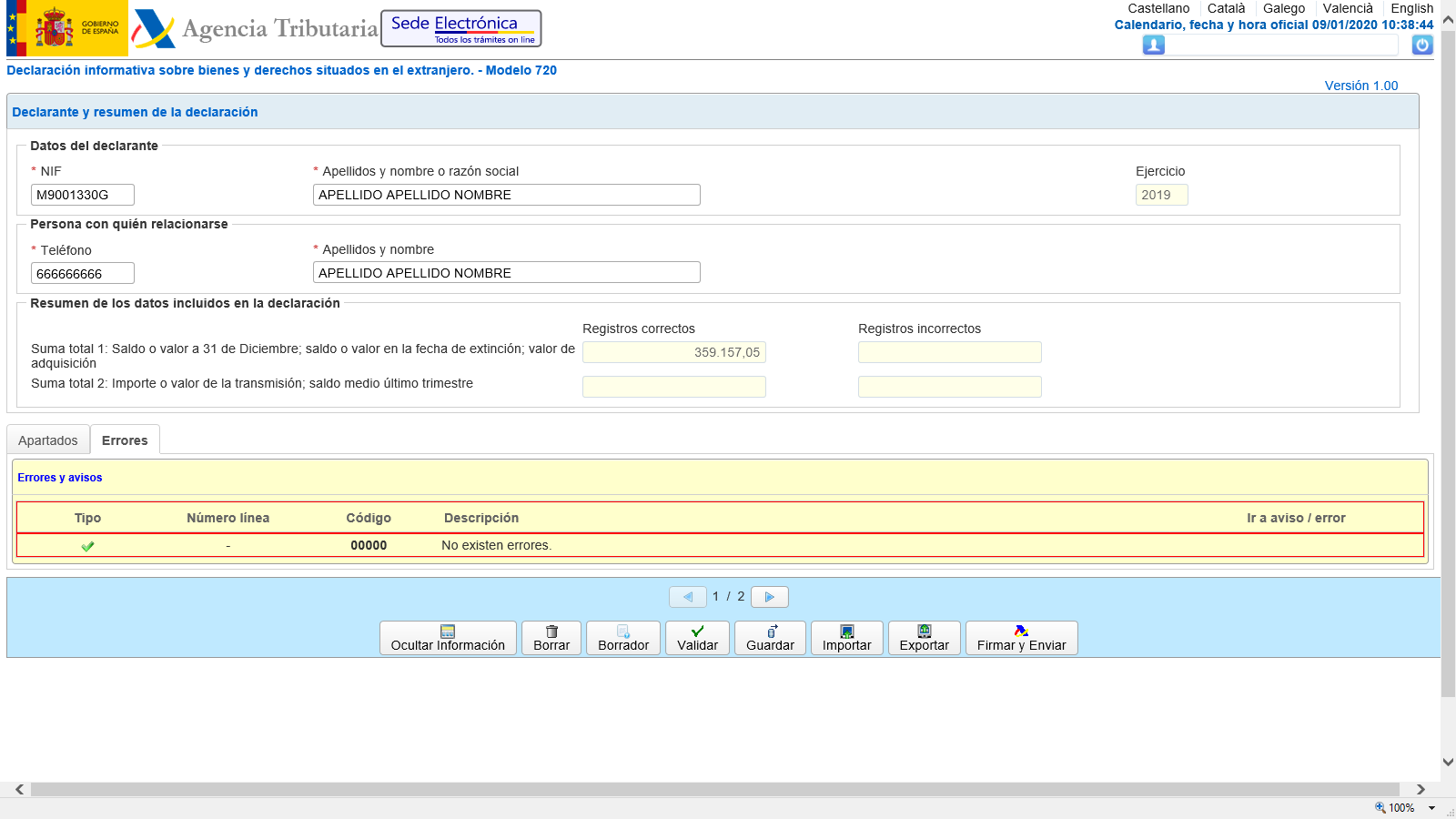The width and height of the screenshot is (1456, 819).
Task: Open the Sede Electrónica banner
Action: tap(460, 28)
